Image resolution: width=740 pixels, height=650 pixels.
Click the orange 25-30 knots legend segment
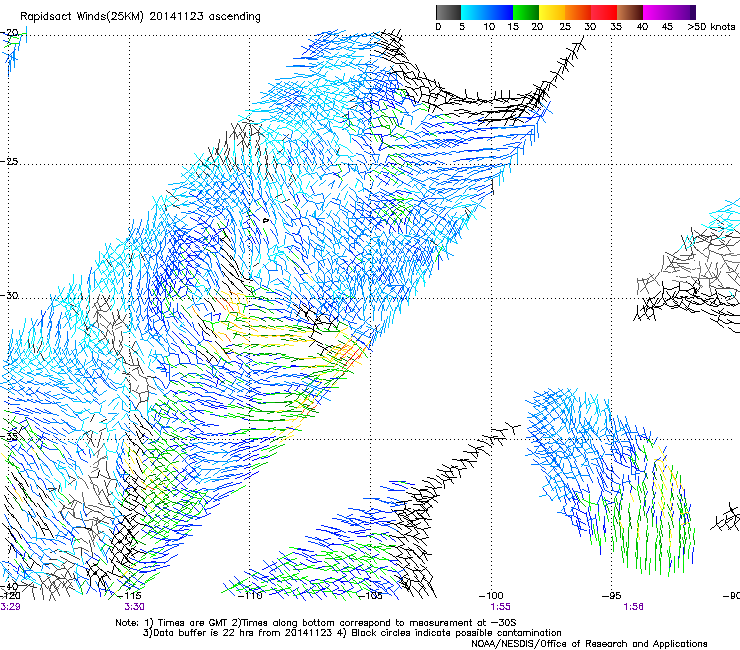578,12
